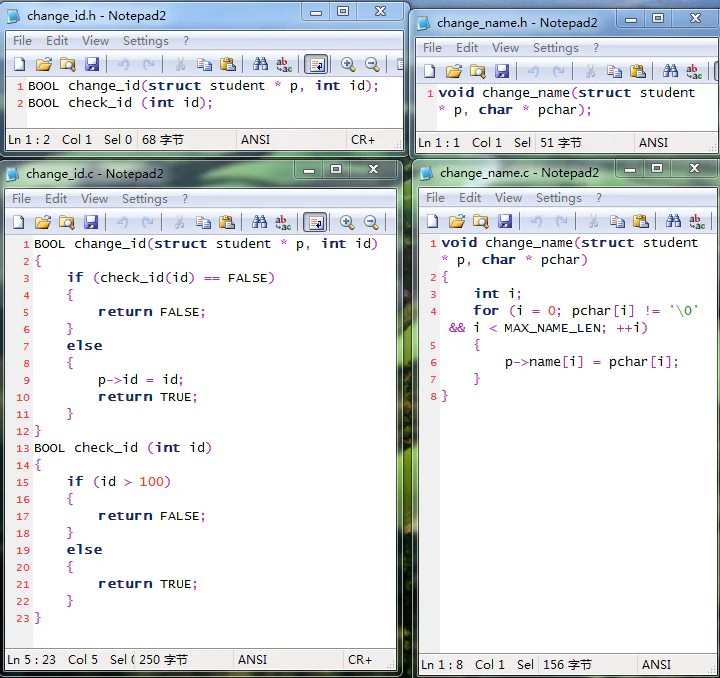Click Save icon in change_id.h window
The height and width of the screenshot is (678, 720).
pos(92,64)
